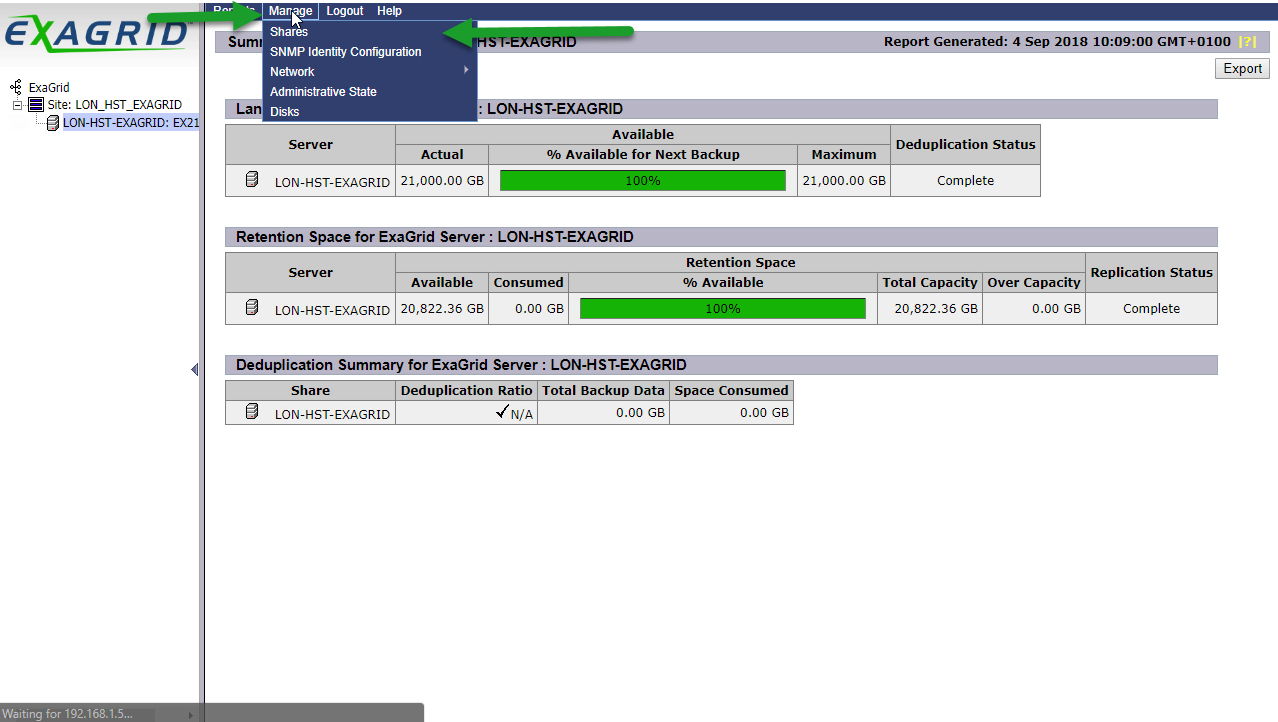Click Deduplication Summary section header
1278x722 pixels.
click(x=721, y=365)
